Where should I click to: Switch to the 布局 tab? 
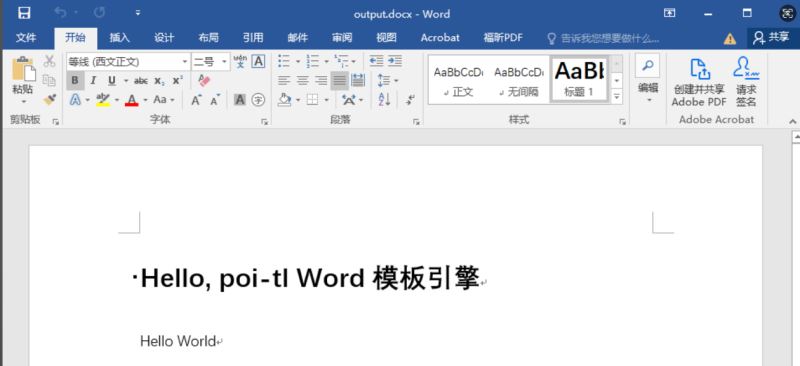(x=208, y=38)
